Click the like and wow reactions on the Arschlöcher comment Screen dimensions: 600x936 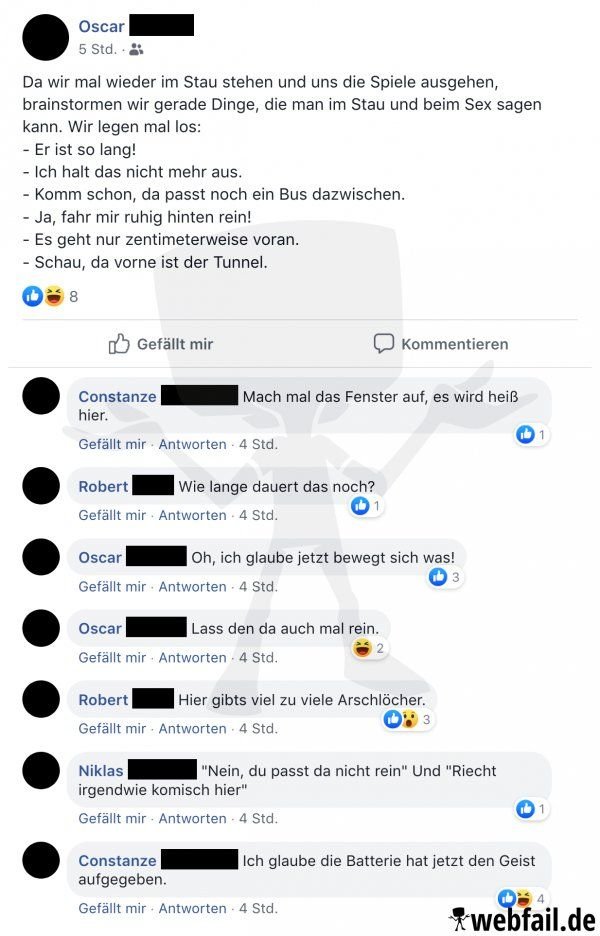[x=408, y=719]
